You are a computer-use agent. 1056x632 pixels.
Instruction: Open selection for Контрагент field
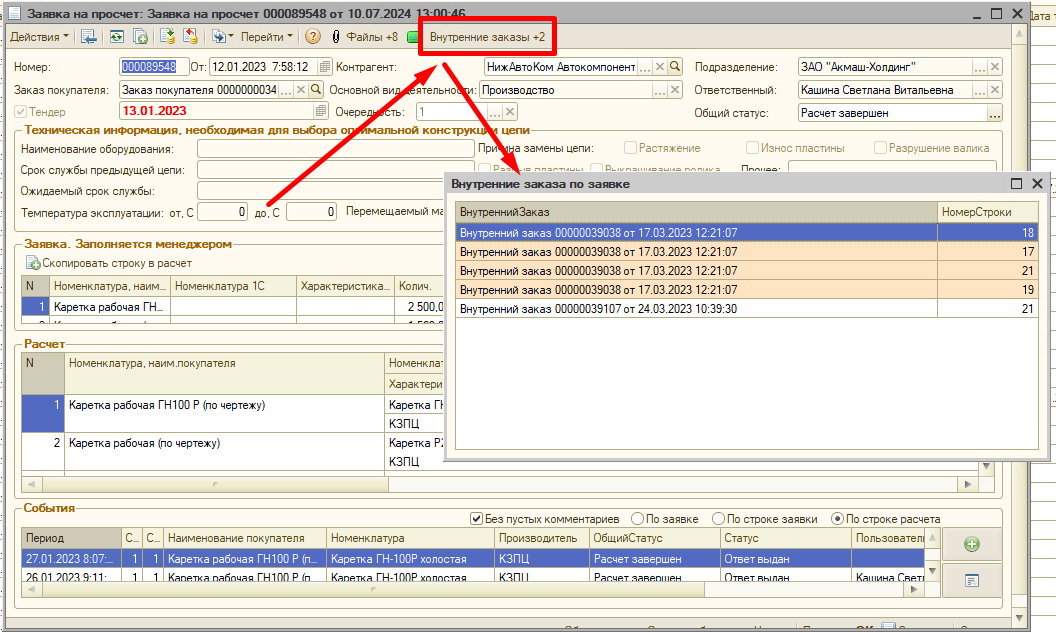645,67
